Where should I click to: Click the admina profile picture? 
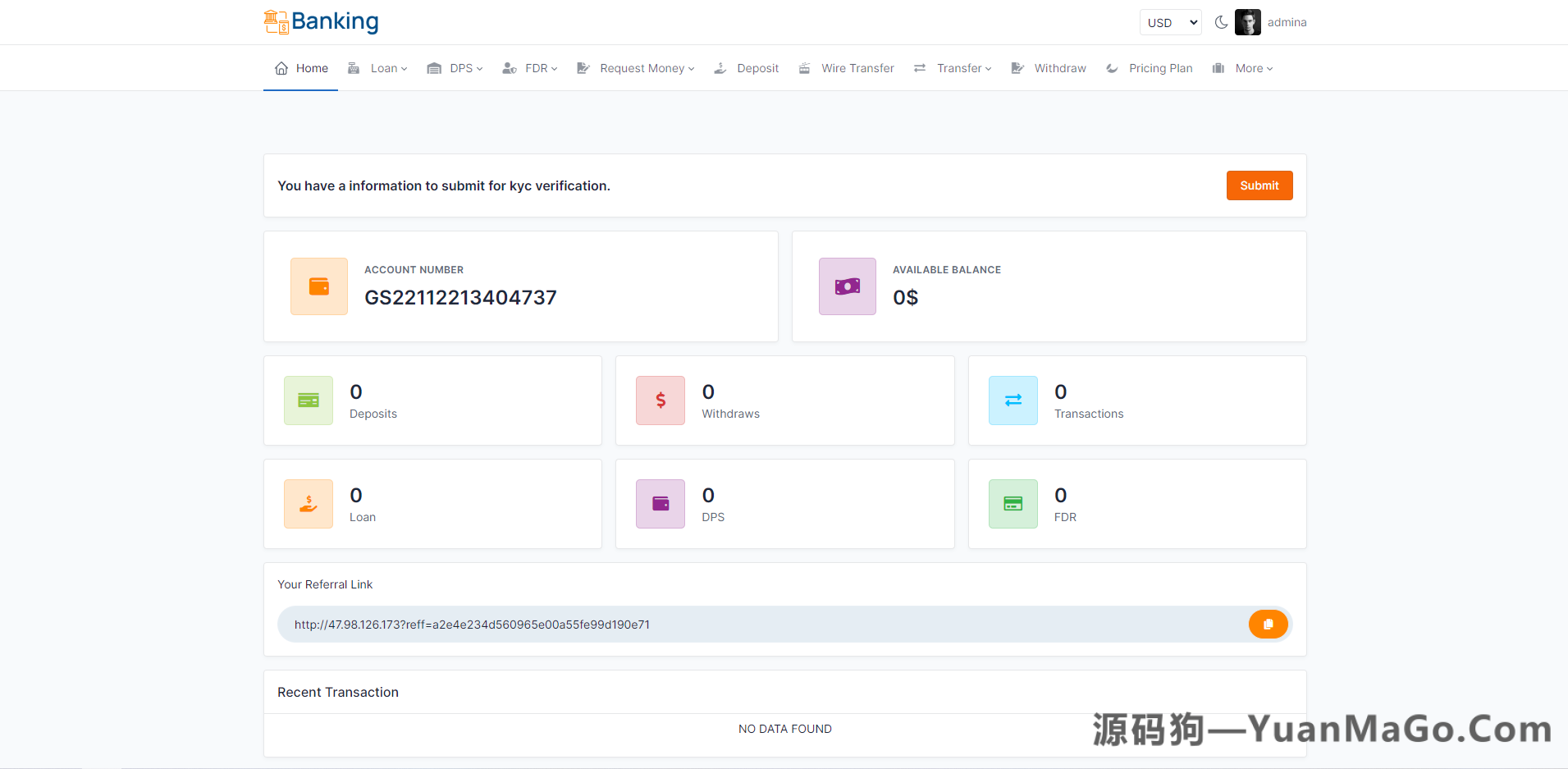pyautogui.click(x=1247, y=22)
